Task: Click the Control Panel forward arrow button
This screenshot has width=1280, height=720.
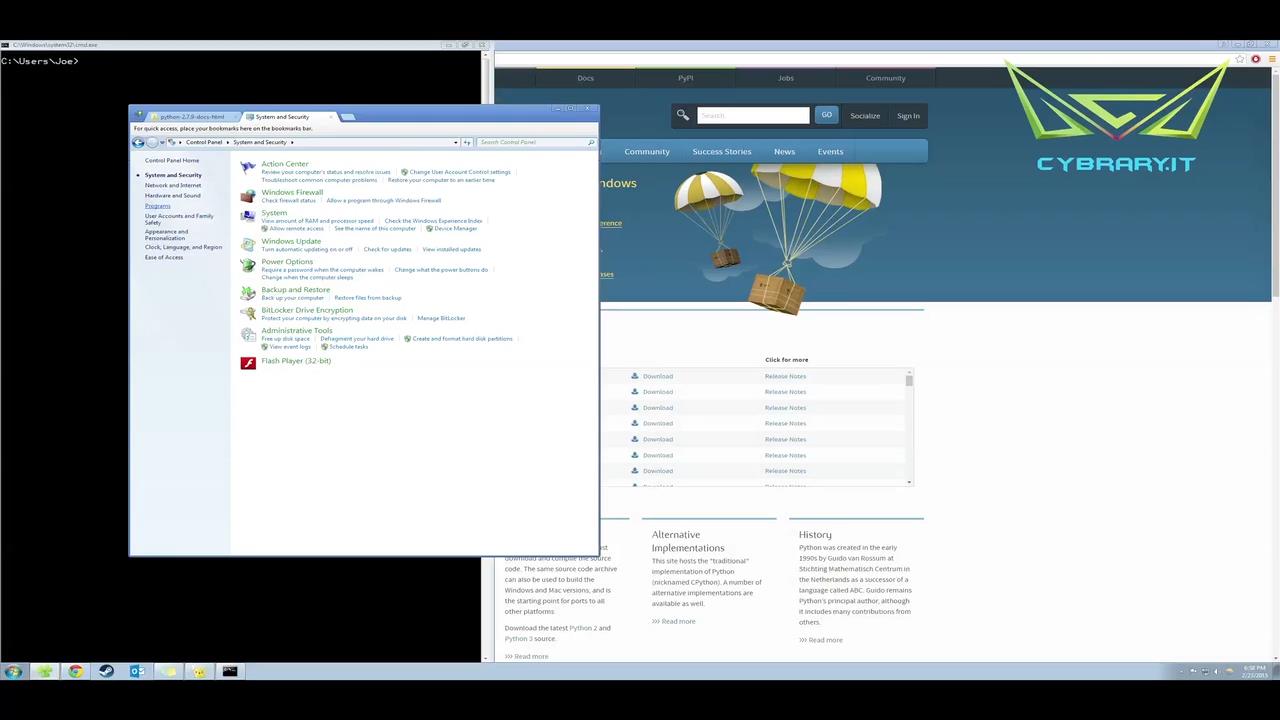Action: tap(152, 142)
